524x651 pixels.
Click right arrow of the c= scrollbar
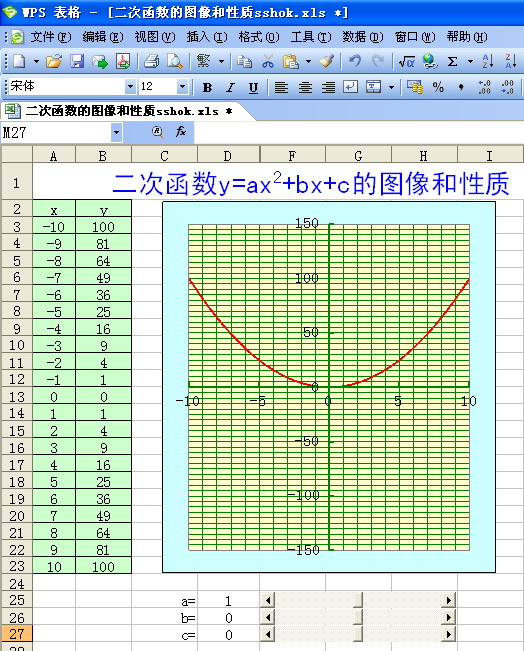tap(448, 634)
